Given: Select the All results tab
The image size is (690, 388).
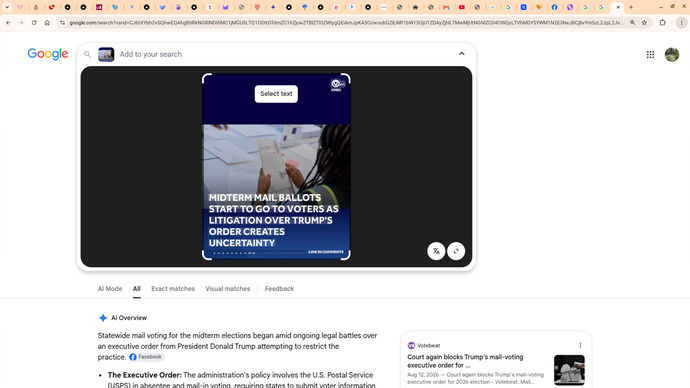Looking at the screenshot, I should point(137,289).
